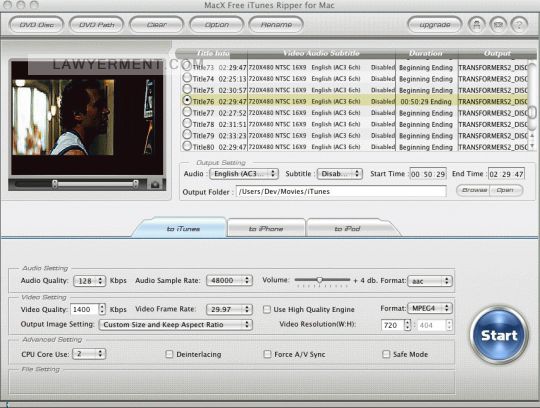Open Video Frame Rate 29.97 dropdown
The width and height of the screenshot is (540, 408).
tap(229, 309)
